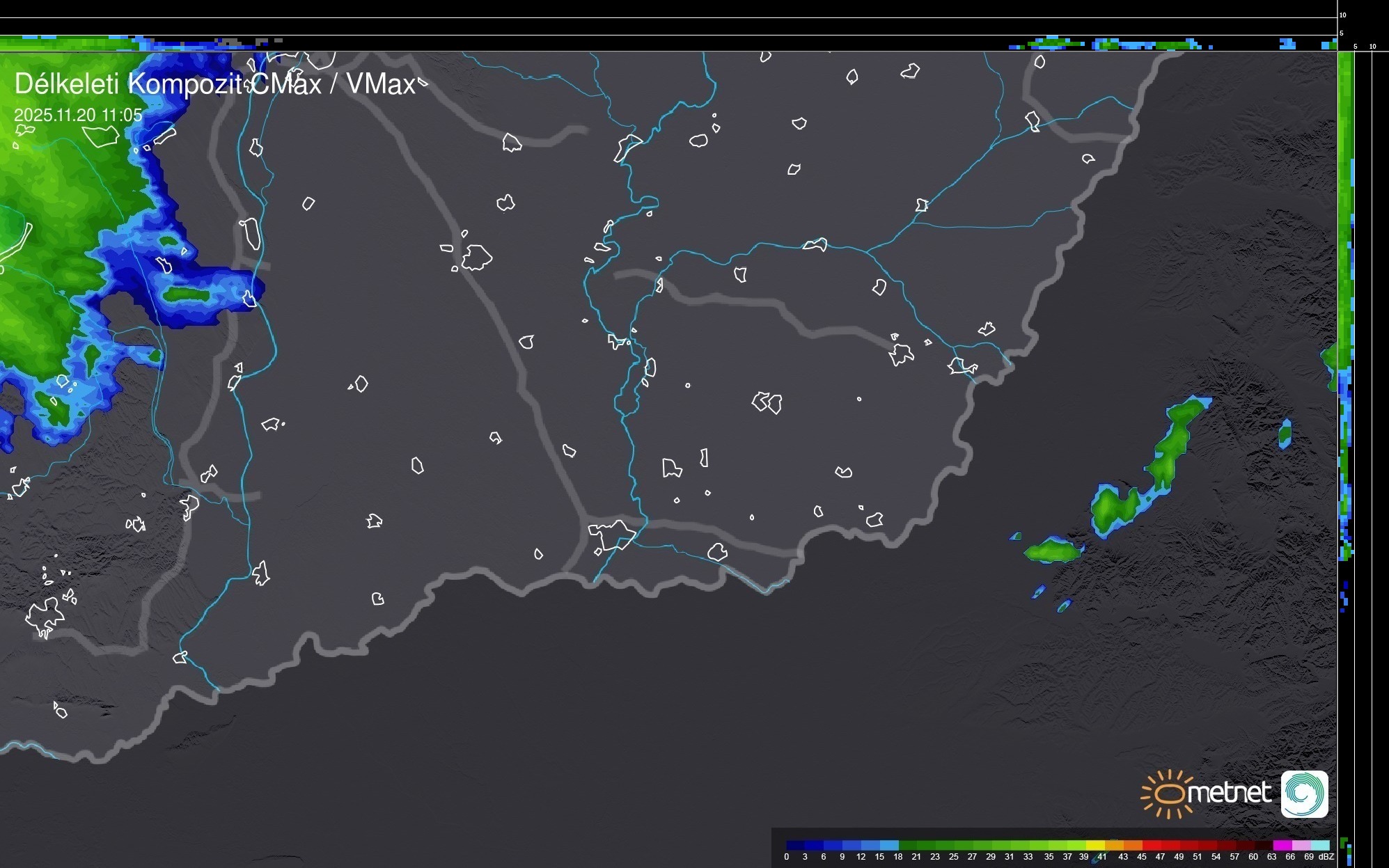Click the 10 height label at the top right
Screen dimensions: 1389x868
coord(1342,15)
